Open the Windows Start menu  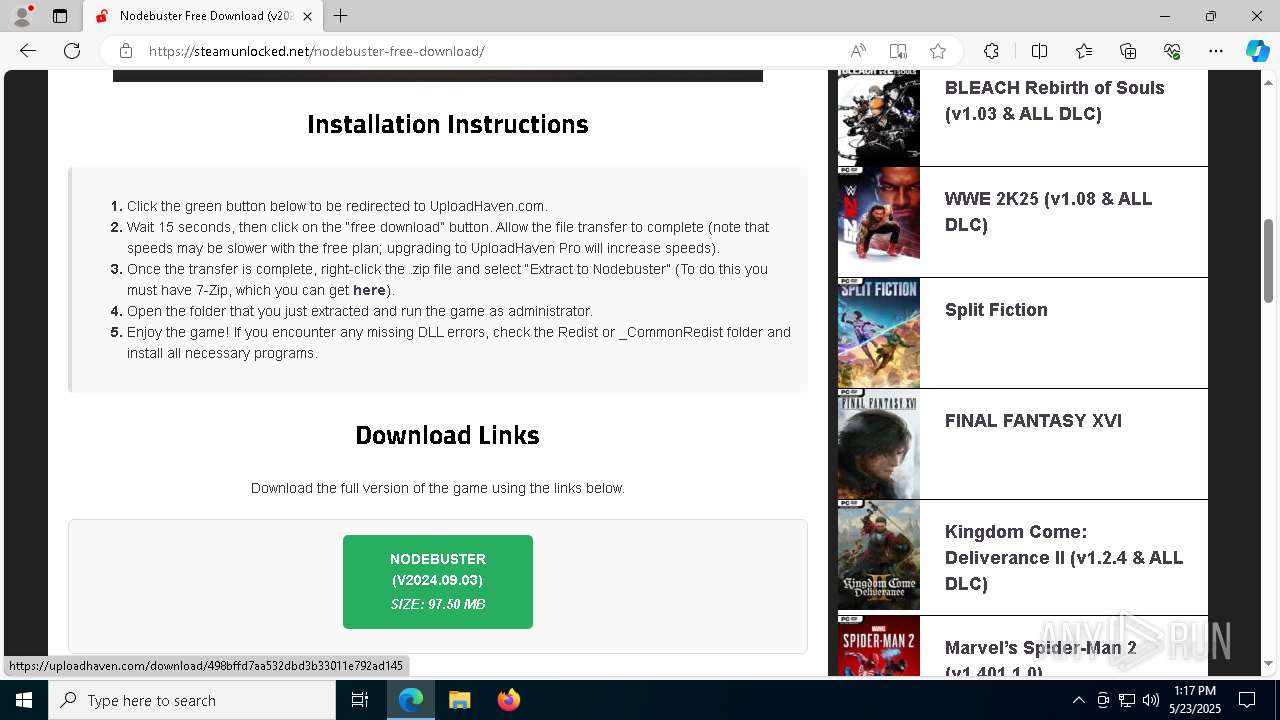click(24, 700)
